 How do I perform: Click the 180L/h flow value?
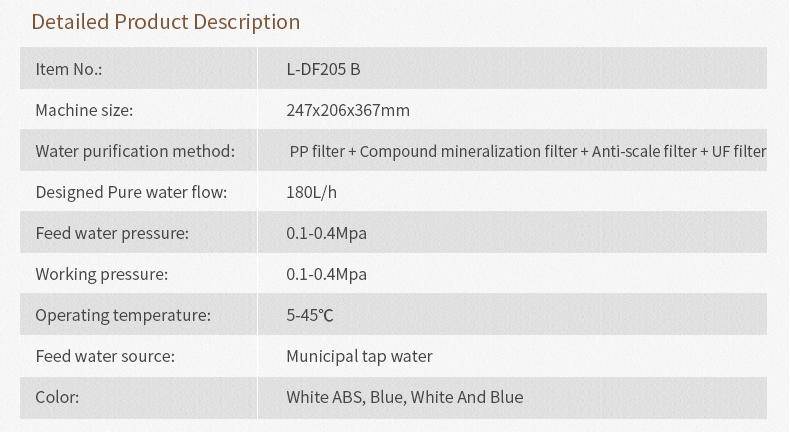[x=311, y=192]
